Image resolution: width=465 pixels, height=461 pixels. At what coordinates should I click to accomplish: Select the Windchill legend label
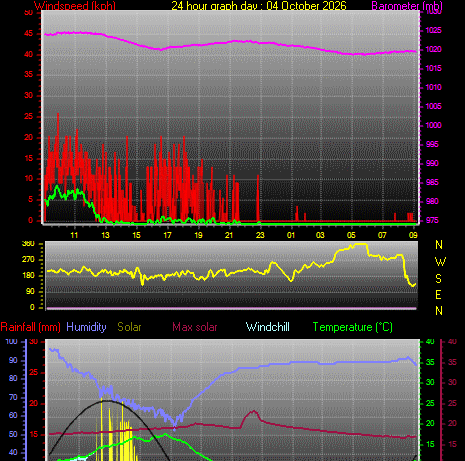pos(268,327)
